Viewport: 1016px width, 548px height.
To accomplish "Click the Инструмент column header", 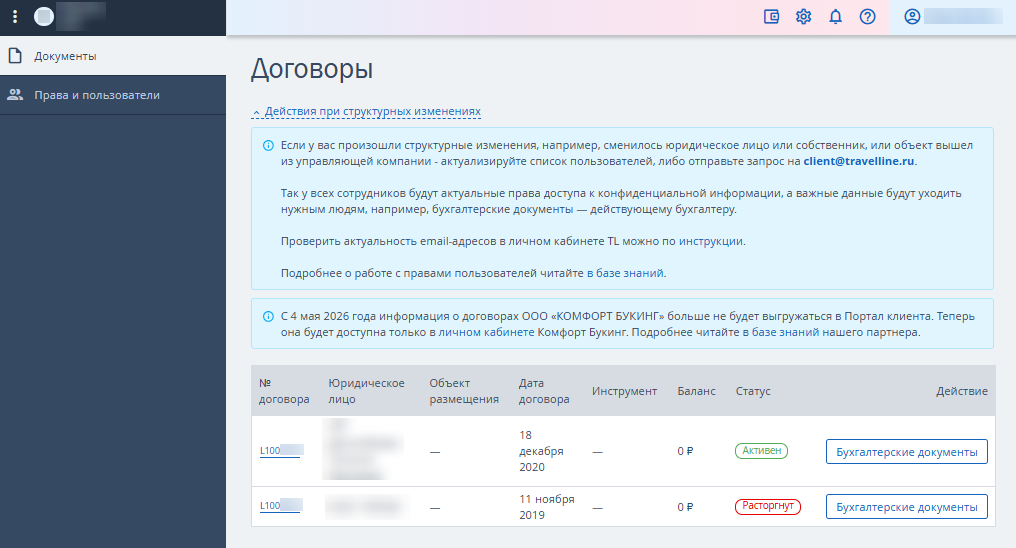I will (624, 391).
